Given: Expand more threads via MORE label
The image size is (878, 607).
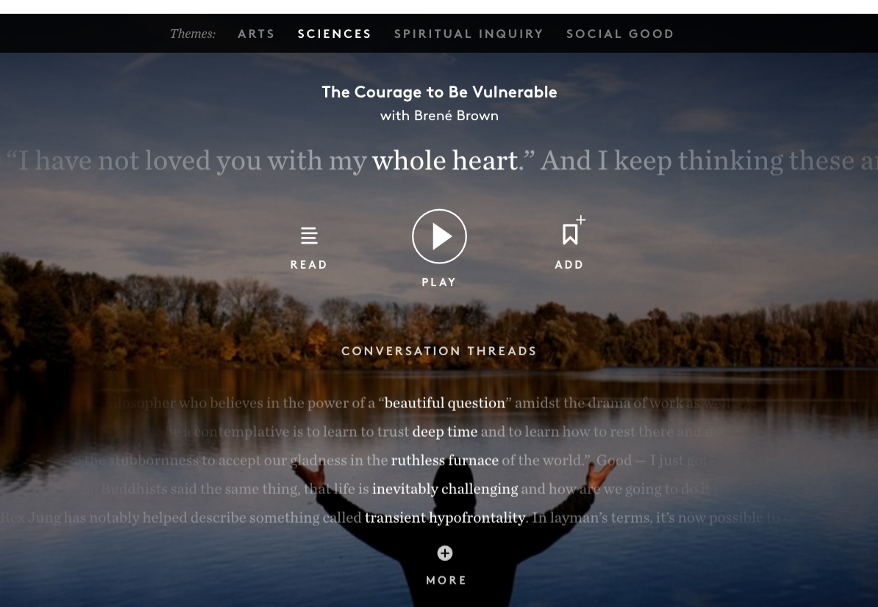Looking at the screenshot, I should pyautogui.click(x=446, y=581).
